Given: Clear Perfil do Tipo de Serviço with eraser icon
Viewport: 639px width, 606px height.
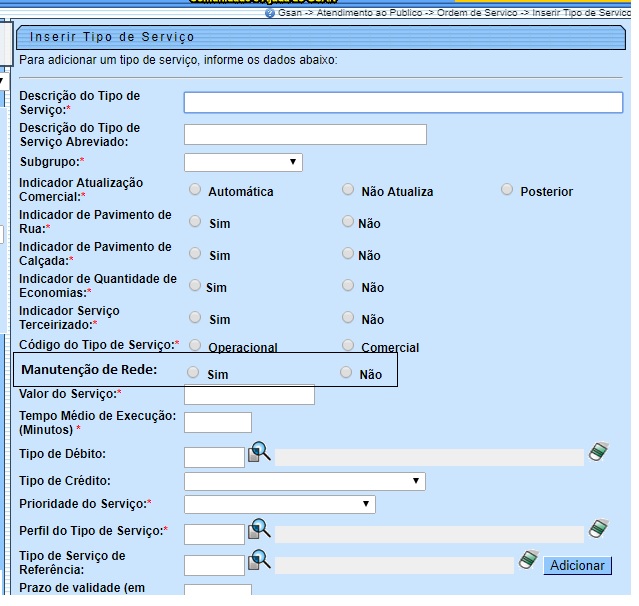Looking at the screenshot, I should 598,528.
